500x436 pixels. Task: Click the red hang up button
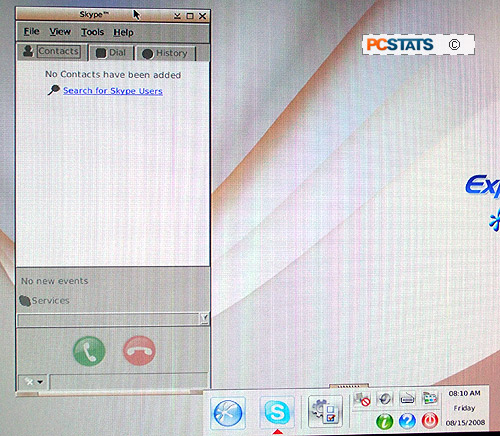[139, 350]
